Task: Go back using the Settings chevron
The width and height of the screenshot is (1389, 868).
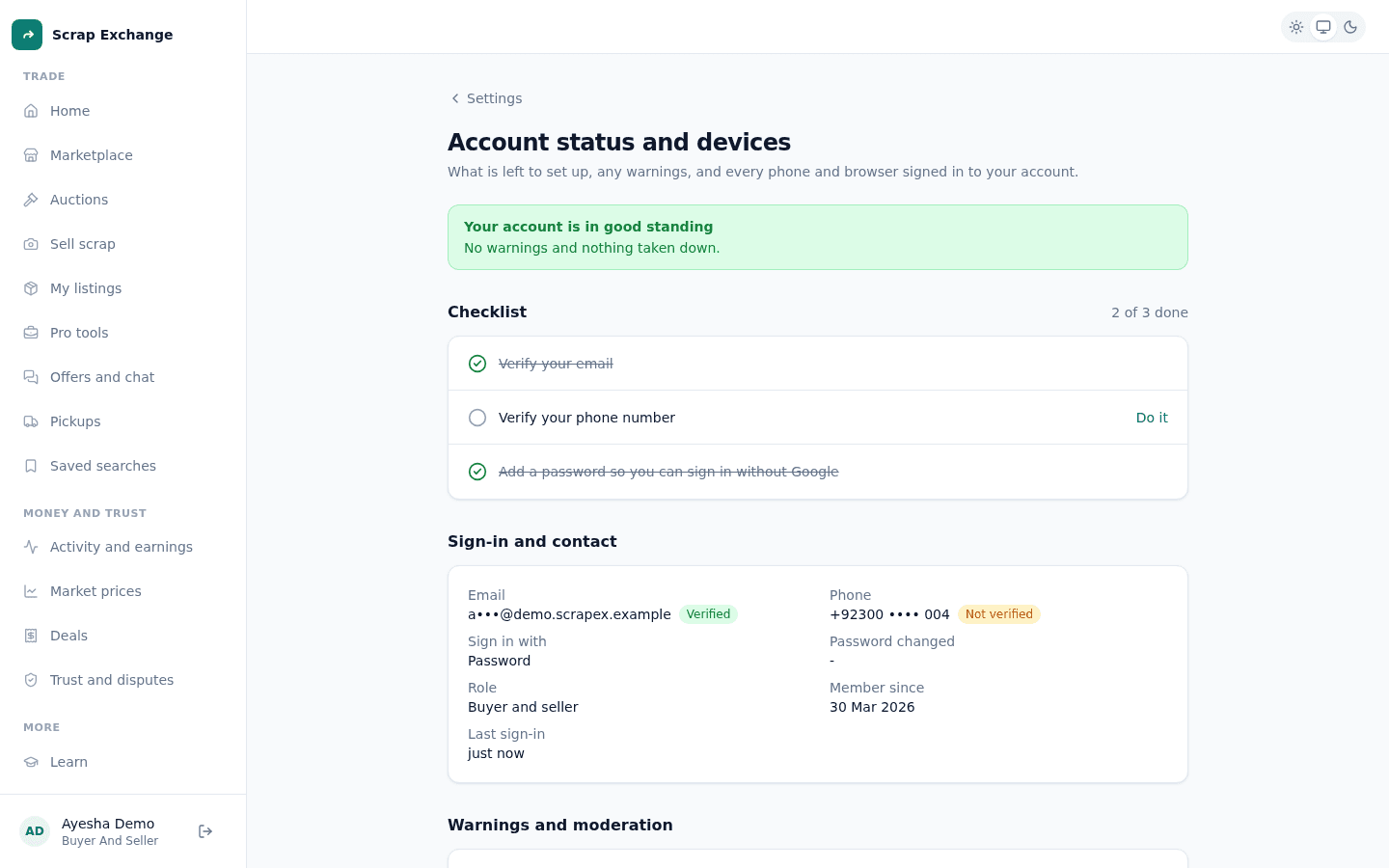Action: click(x=455, y=98)
